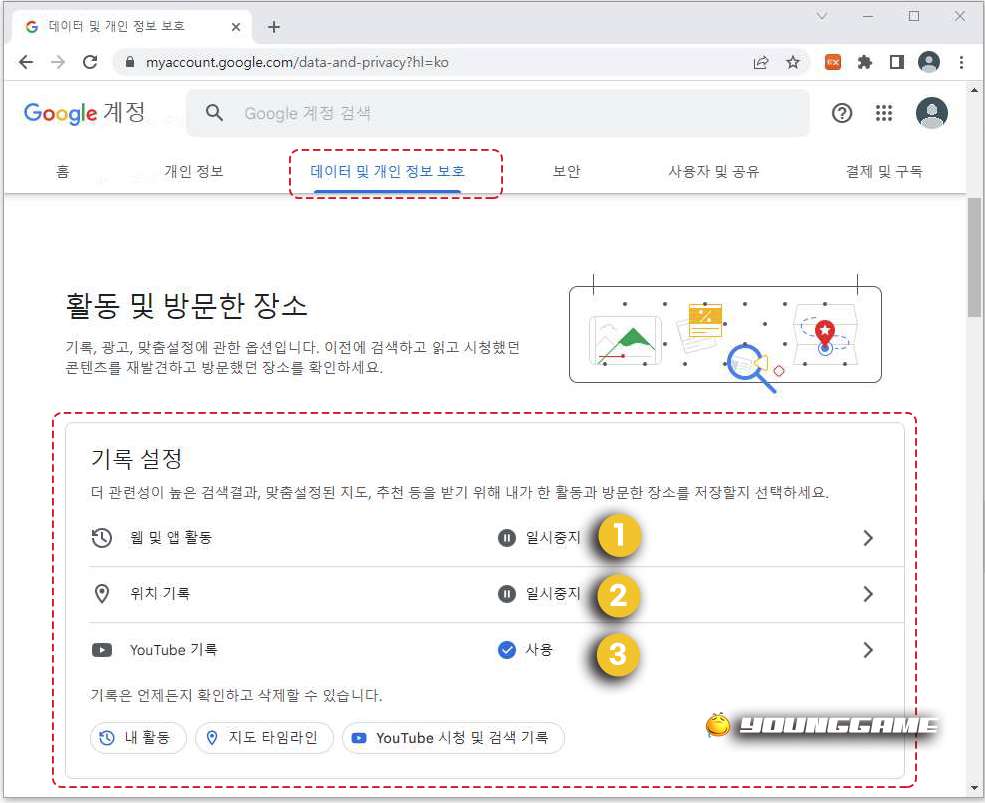Go back to the previous page
Image resolution: width=985 pixels, height=803 pixels.
26,62
